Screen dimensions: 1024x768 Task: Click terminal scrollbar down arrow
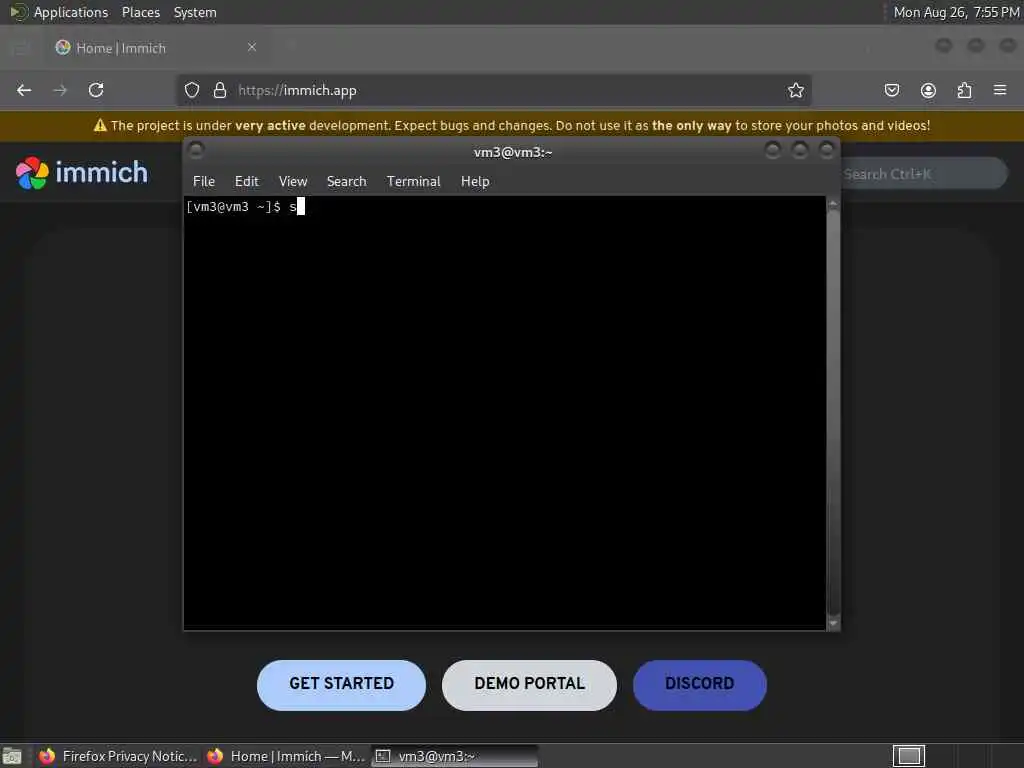point(833,623)
